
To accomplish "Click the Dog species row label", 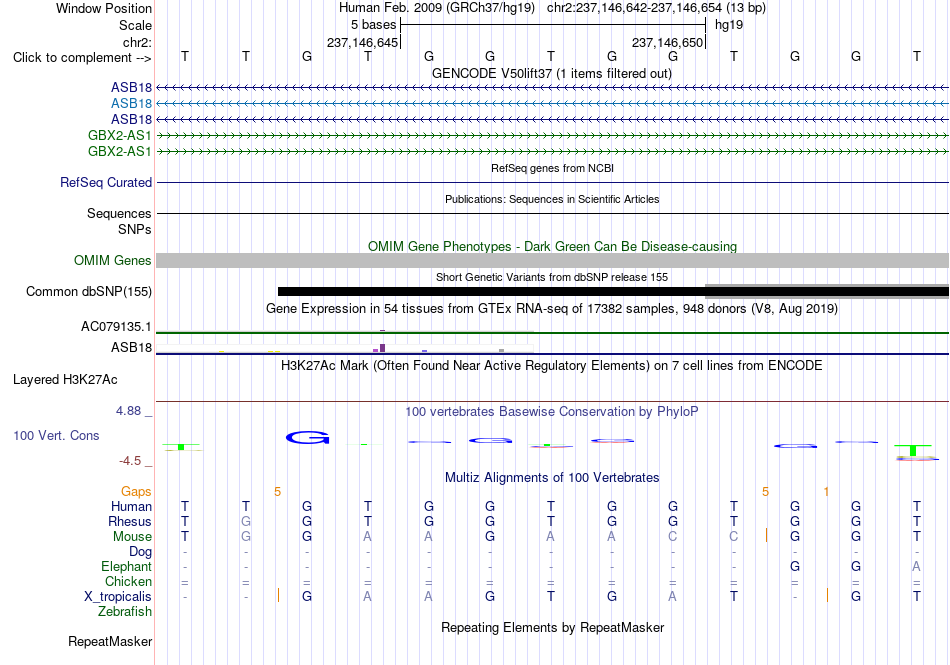I will (x=140, y=552).
